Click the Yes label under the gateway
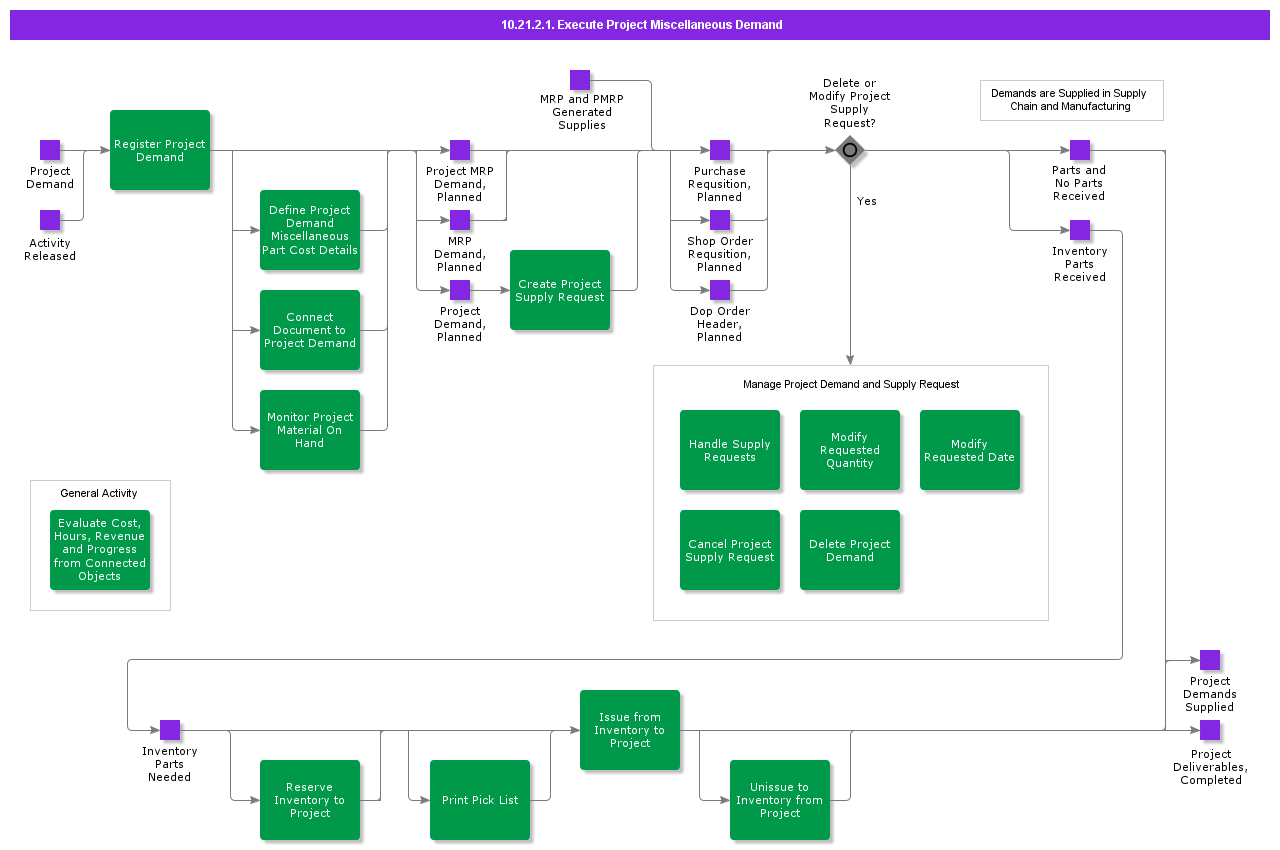1280x850 pixels. [x=867, y=201]
